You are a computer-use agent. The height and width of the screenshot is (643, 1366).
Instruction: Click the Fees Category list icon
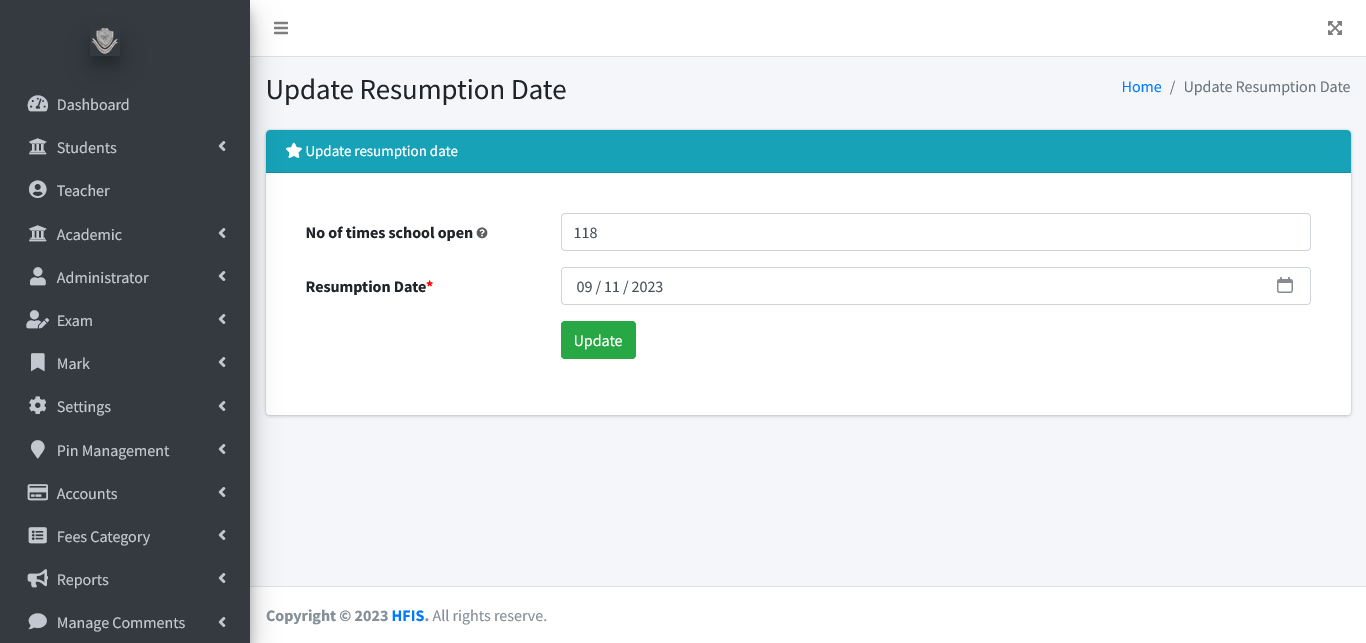38,536
